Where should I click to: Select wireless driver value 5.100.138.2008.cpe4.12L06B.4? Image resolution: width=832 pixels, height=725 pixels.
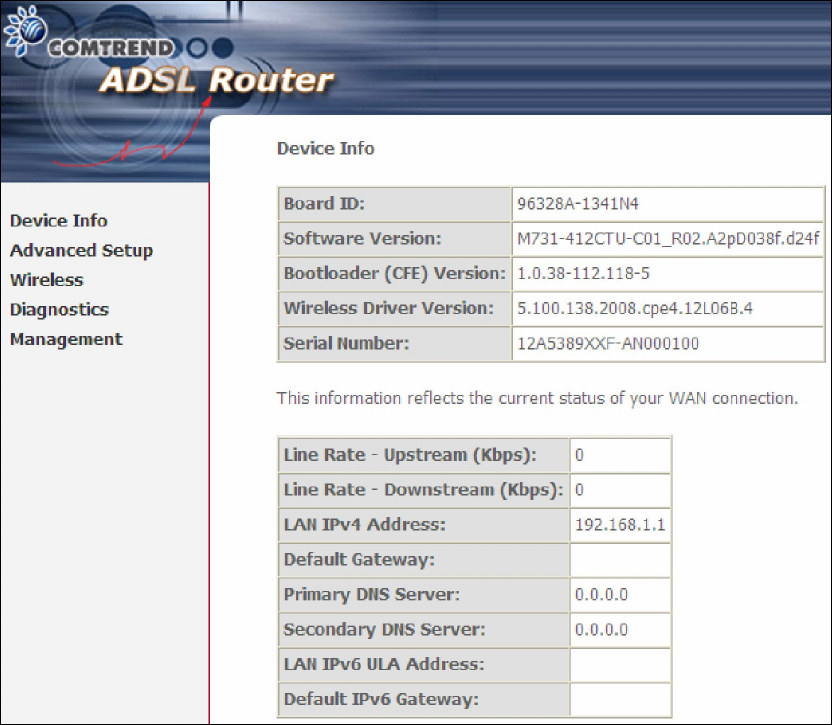(635, 308)
